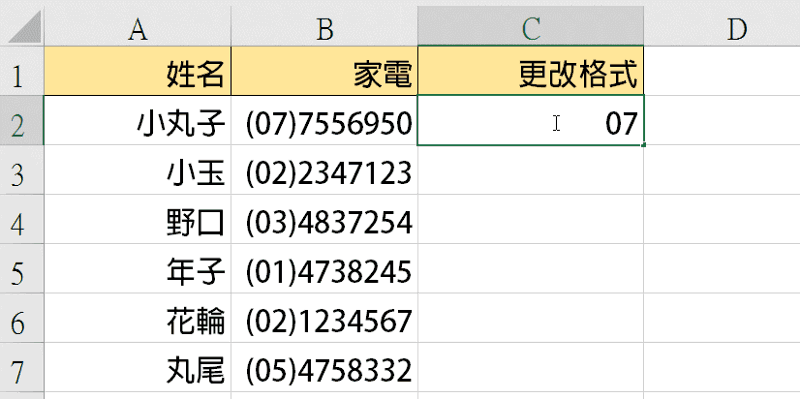Click the 家電 header cell

[324, 71]
